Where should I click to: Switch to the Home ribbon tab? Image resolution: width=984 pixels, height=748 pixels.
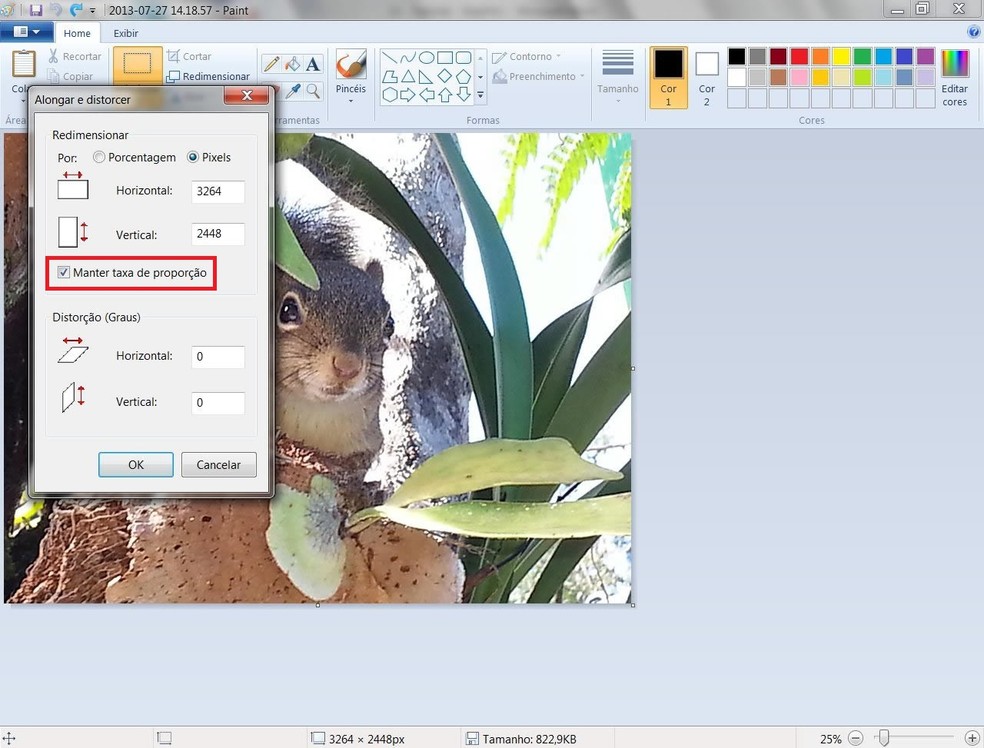(77, 33)
